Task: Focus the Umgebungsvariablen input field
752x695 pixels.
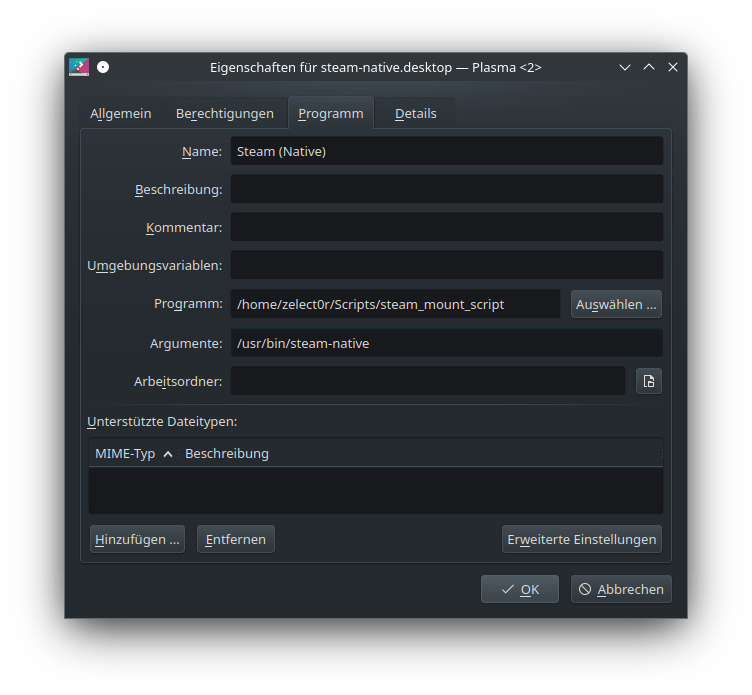Action: [447, 265]
